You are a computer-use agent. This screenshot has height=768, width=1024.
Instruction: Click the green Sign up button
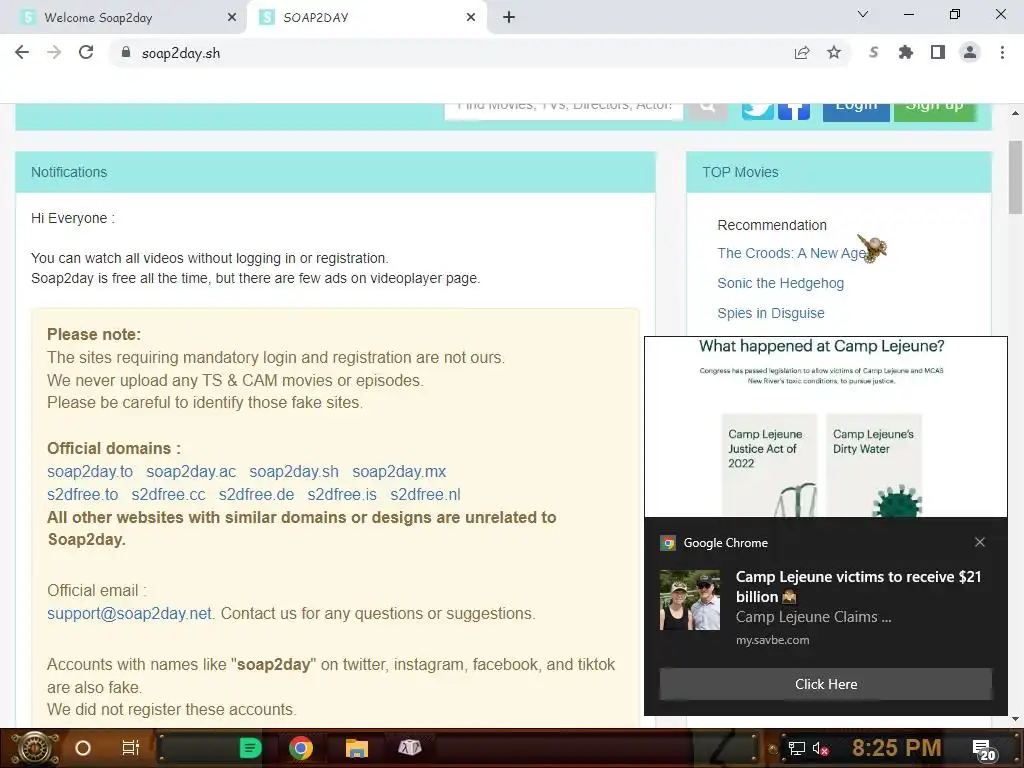pyautogui.click(x=935, y=111)
